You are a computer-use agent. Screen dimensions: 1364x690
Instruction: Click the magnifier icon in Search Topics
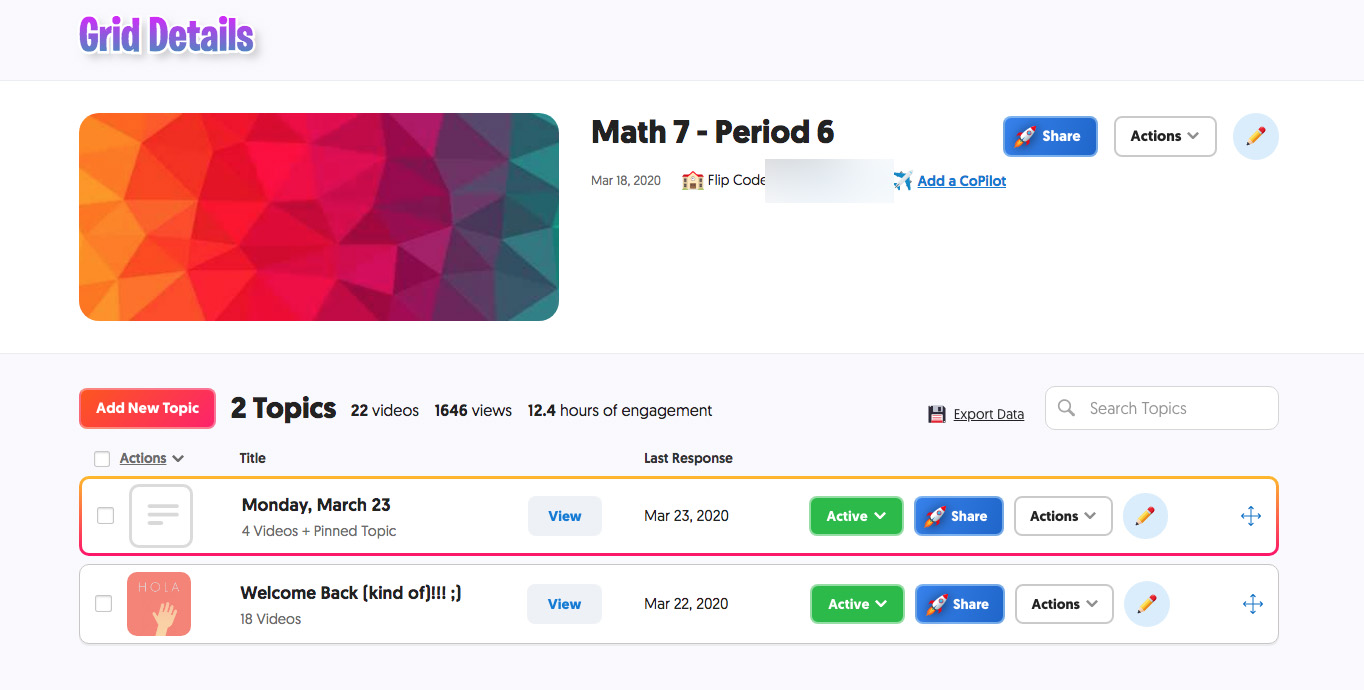click(x=1067, y=408)
